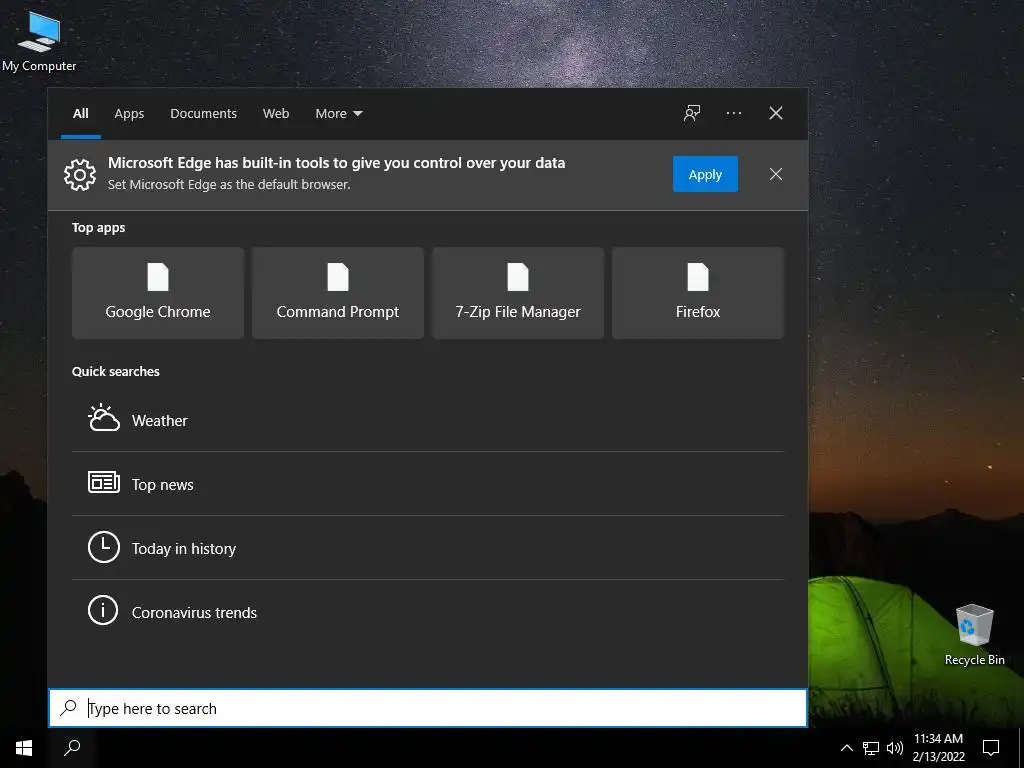1024x768 pixels.
Task: Click the Quick searches heading
Action: coord(116,372)
